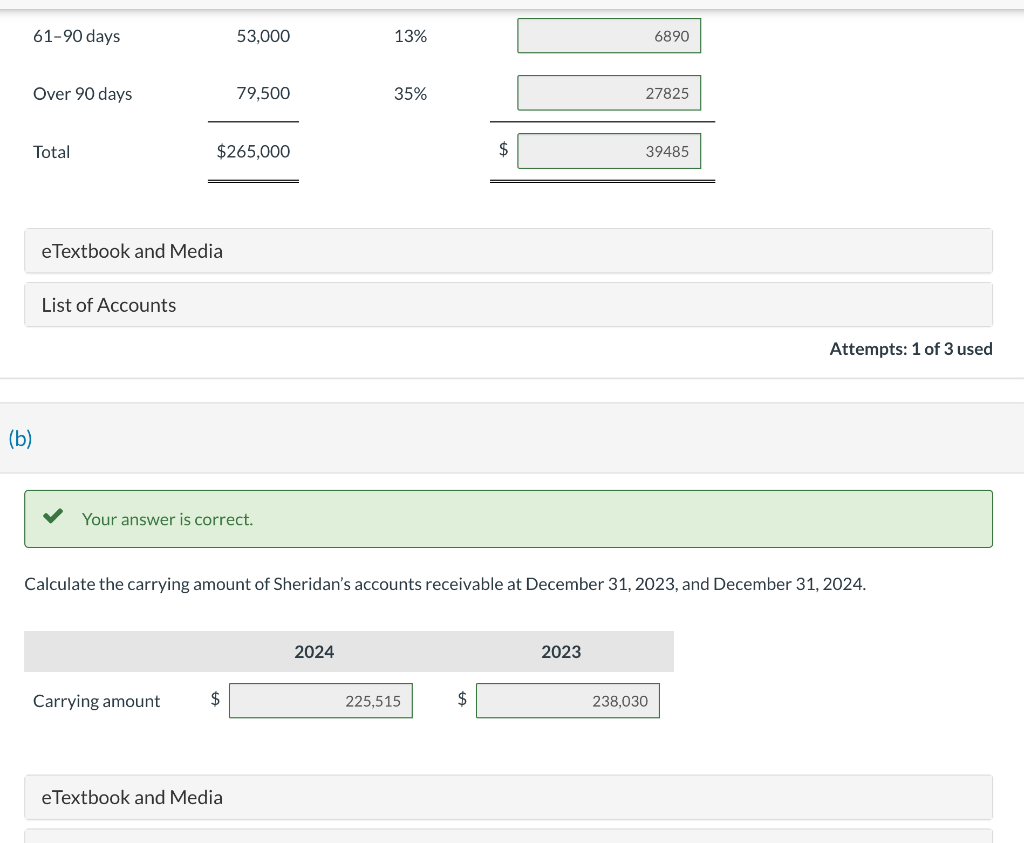Click the 13% percentage value
Viewport: 1024px width, 843px height.
point(410,36)
